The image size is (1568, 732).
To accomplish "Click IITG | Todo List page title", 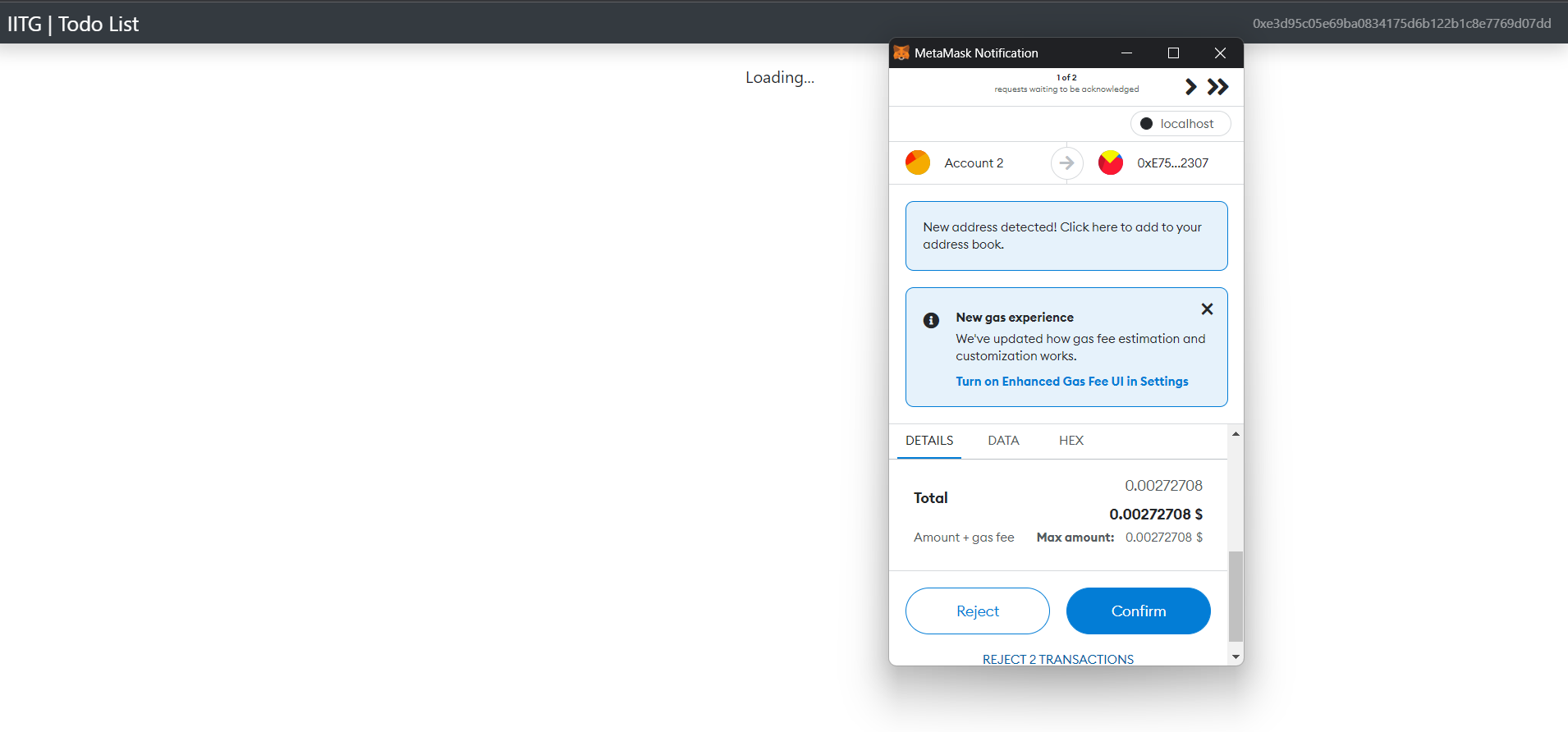I will [73, 24].
